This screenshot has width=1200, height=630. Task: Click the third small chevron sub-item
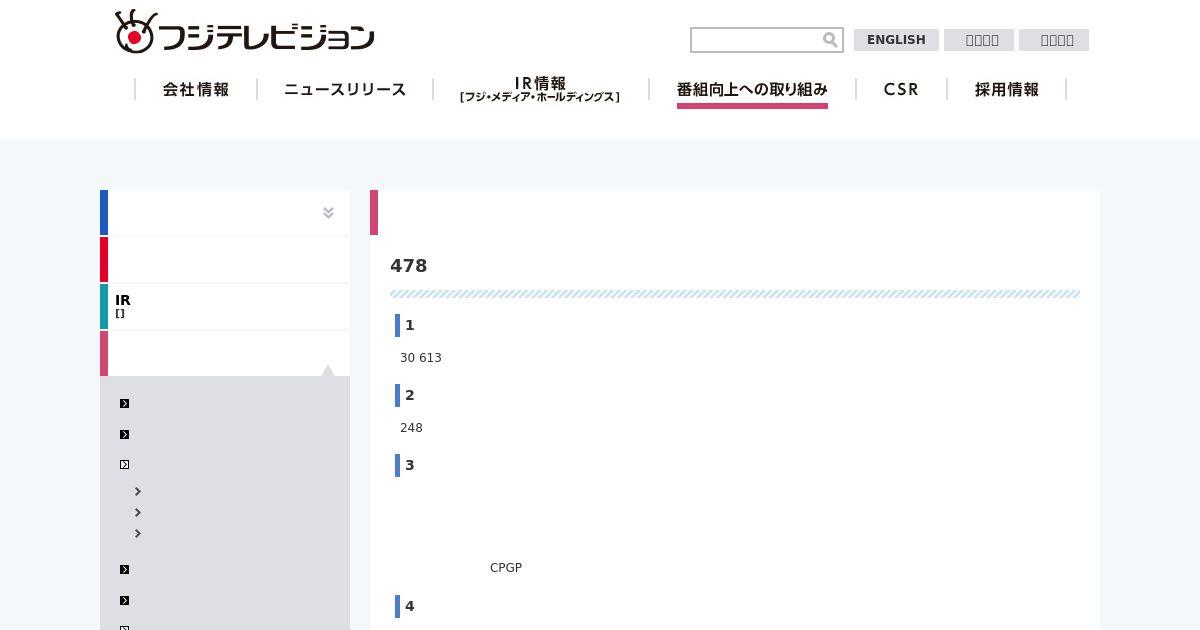click(138, 534)
